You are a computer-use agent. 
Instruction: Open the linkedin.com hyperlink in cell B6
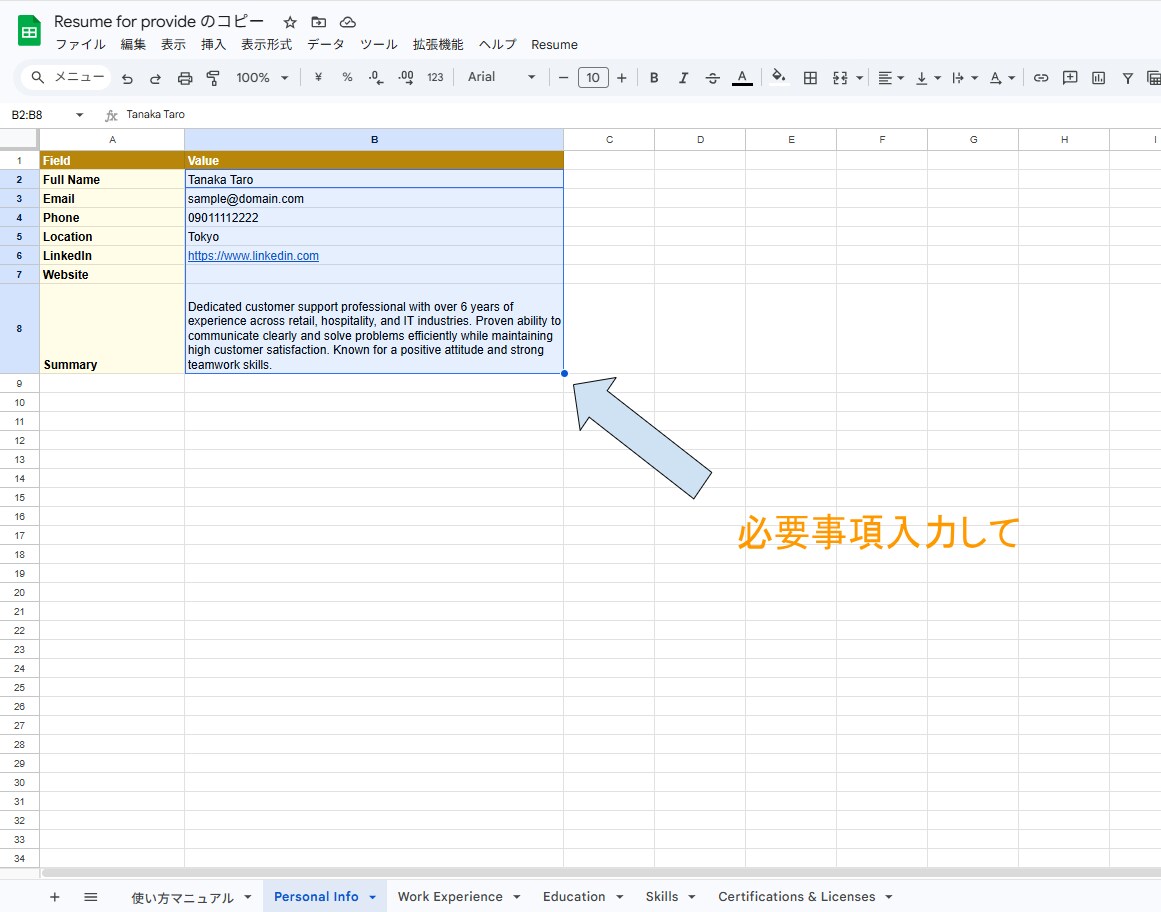[253, 256]
